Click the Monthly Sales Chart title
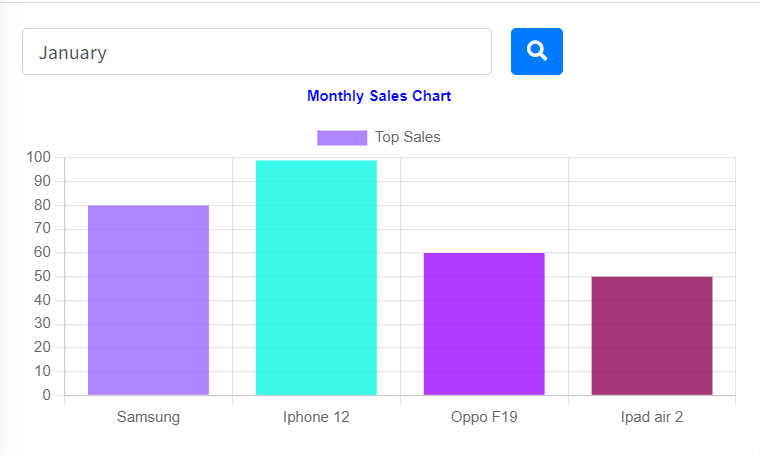Viewport: 760px width, 455px height. (x=379, y=96)
